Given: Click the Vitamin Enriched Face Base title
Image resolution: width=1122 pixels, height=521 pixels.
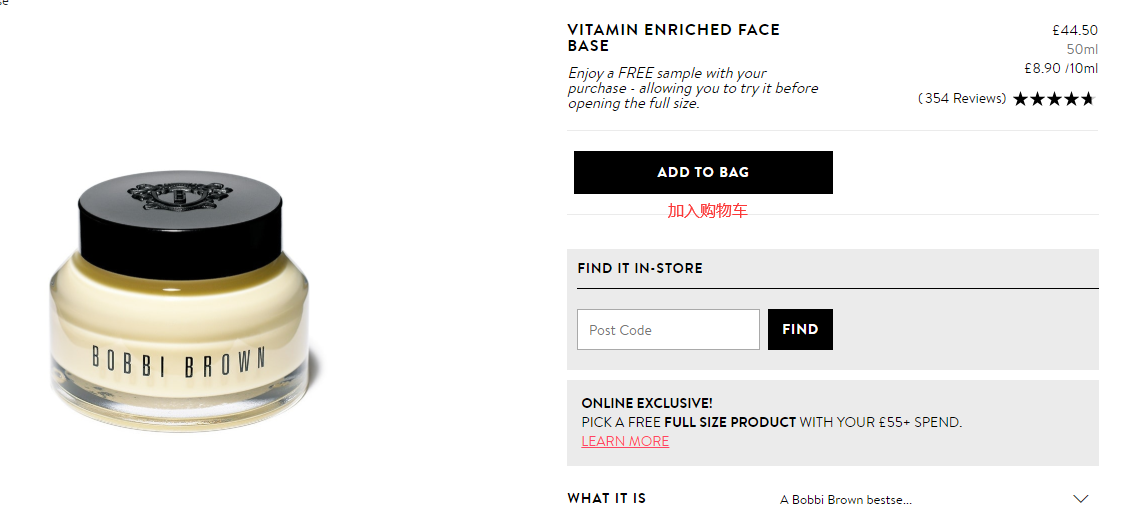Looking at the screenshot, I should 673,38.
